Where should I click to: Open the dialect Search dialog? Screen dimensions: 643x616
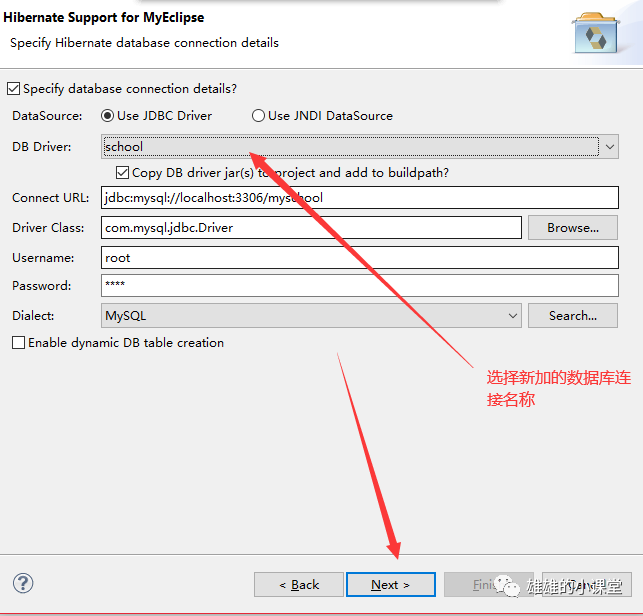click(x=572, y=316)
